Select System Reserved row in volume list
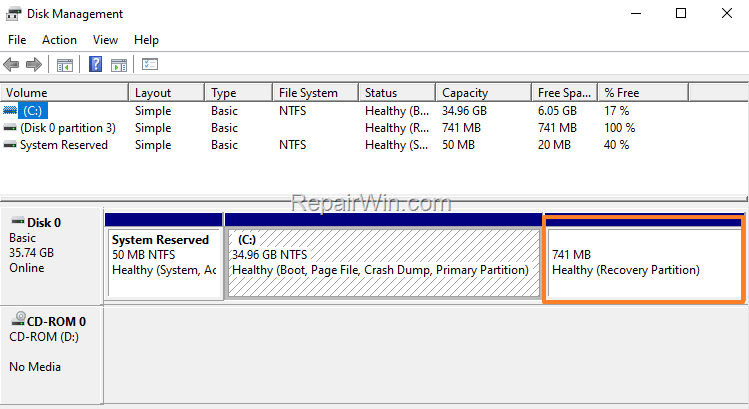This screenshot has width=749, height=409. [x=62, y=145]
